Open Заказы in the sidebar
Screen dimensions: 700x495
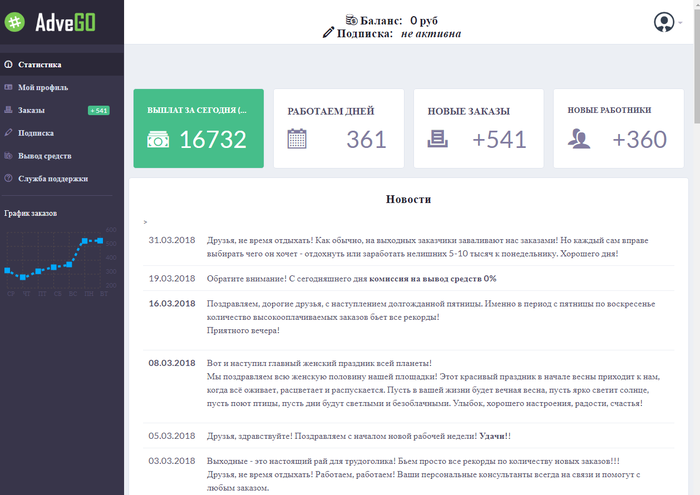coord(31,110)
